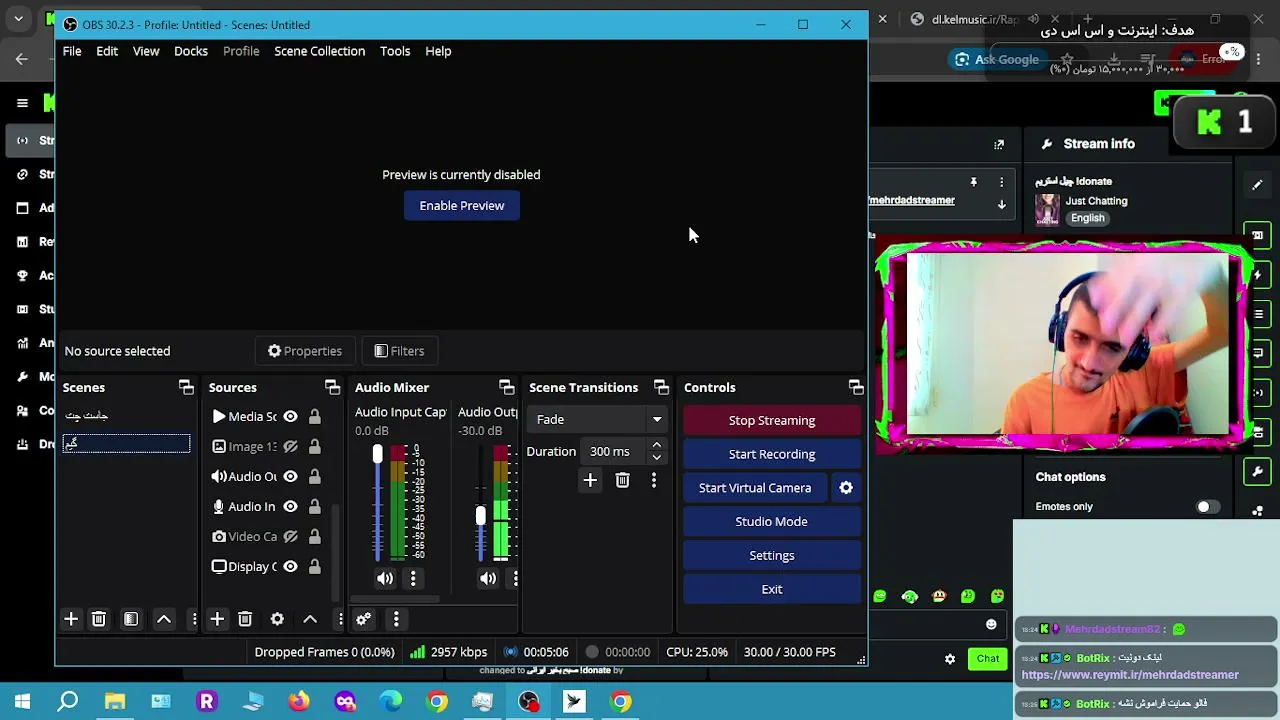
Task: Add a new scene with the plus icon
Action: click(x=71, y=619)
